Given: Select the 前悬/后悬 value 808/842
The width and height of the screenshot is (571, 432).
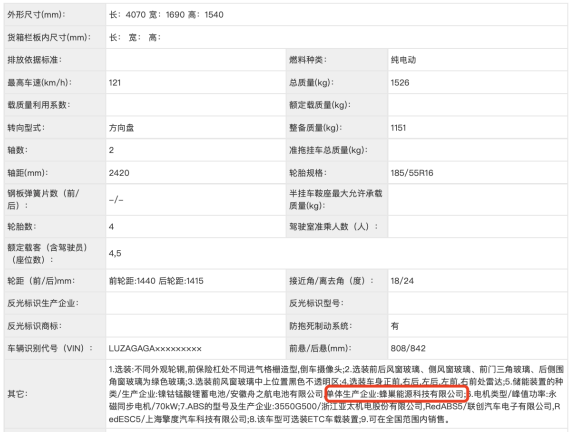Looking at the screenshot, I should [408, 348].
